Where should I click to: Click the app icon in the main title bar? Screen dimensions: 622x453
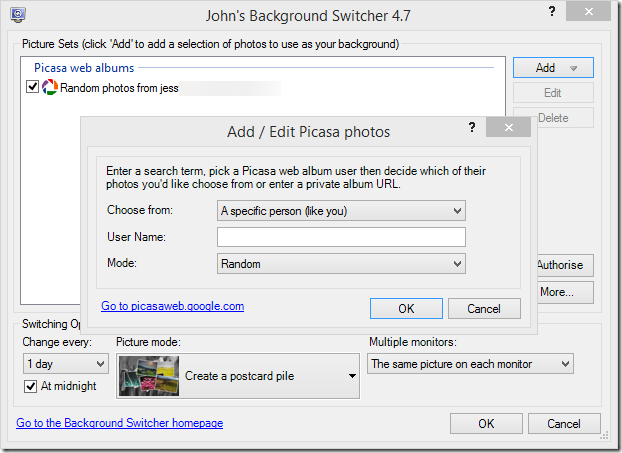(x=17, y=15)
